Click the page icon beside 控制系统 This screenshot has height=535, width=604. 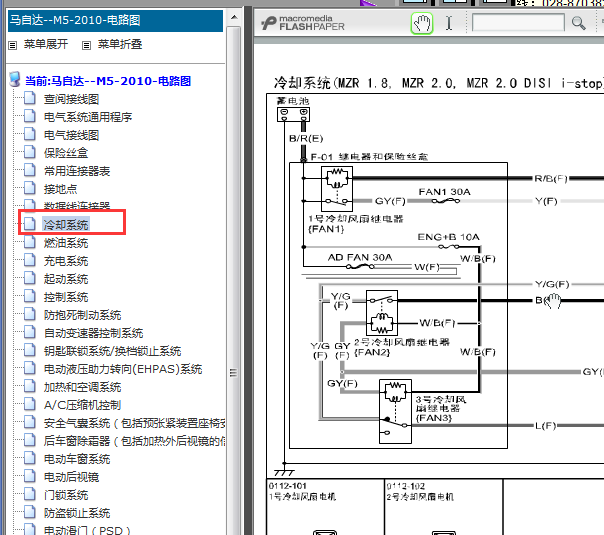pyautogui.click(x=30, y=296)
